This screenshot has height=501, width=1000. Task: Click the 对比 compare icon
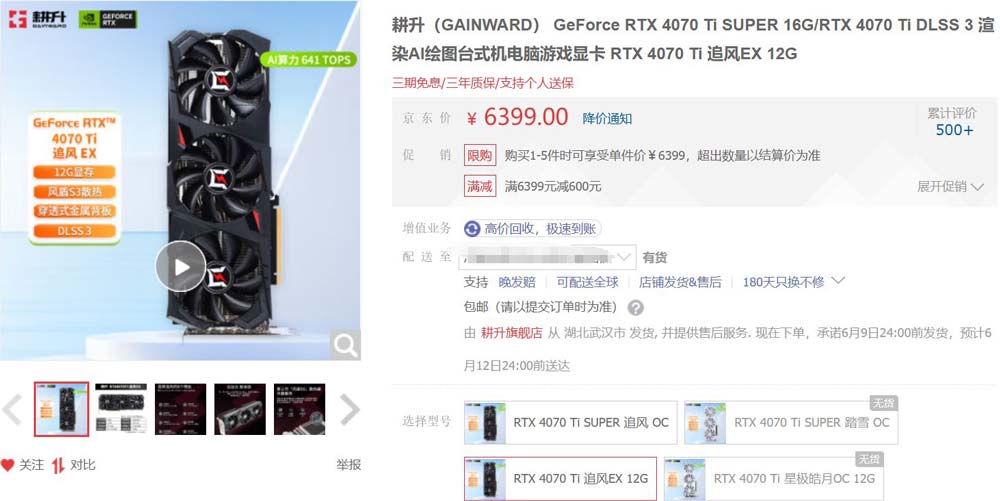[58, 465]
